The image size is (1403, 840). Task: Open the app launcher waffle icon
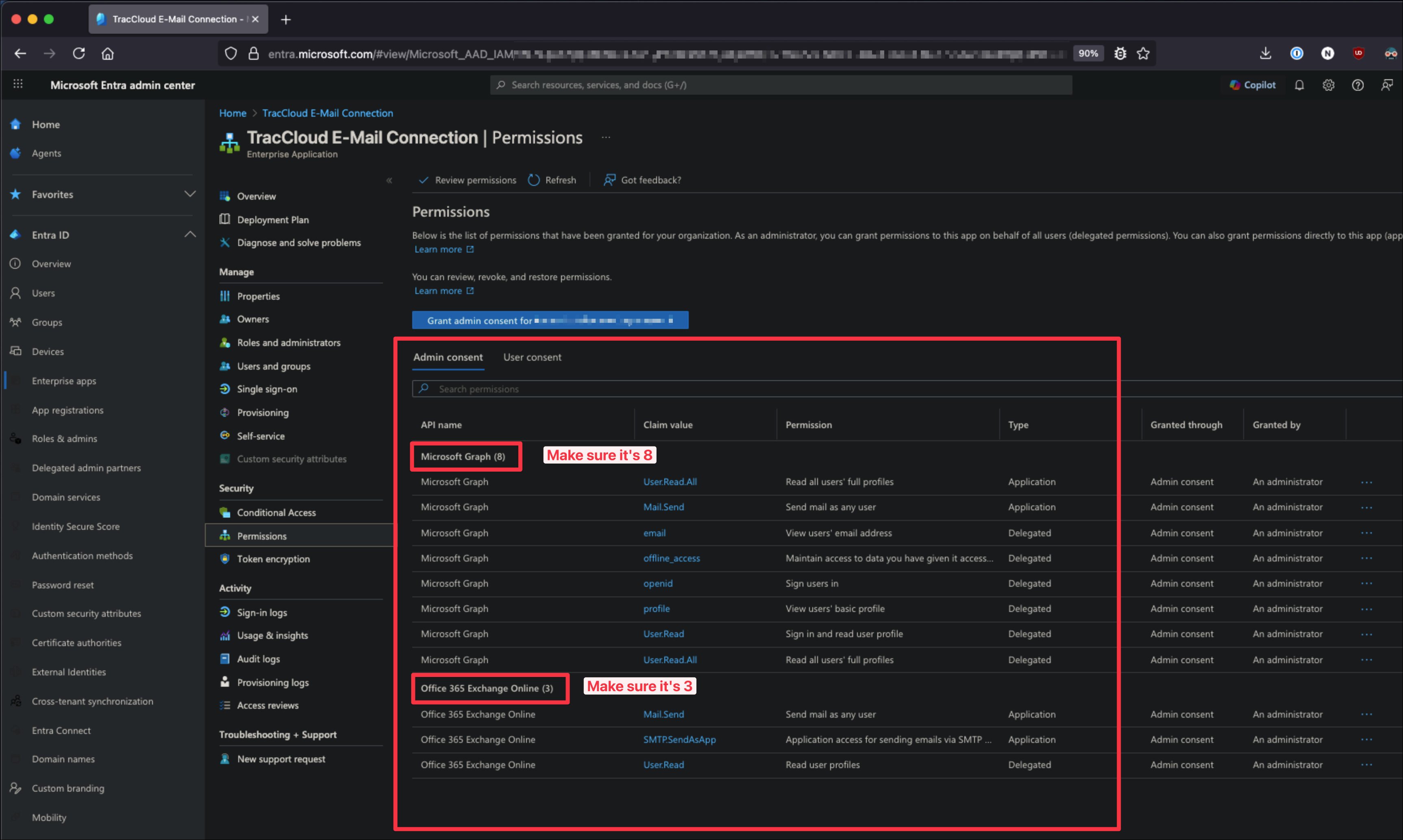pos(18,84)
